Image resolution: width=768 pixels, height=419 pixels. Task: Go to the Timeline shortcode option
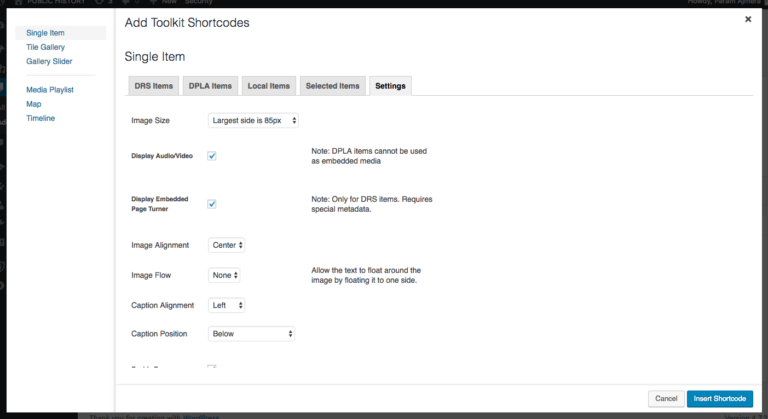(41, 118)
